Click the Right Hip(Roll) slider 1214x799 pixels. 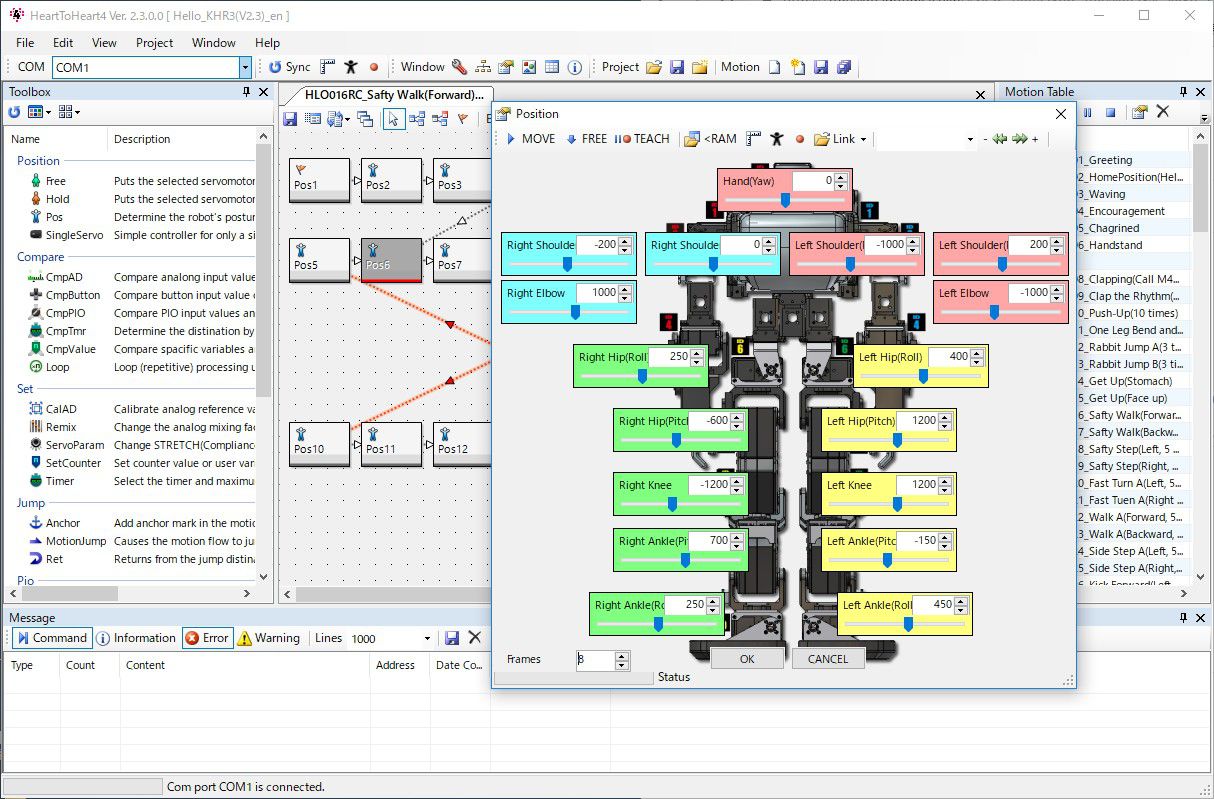coord(642,376)
